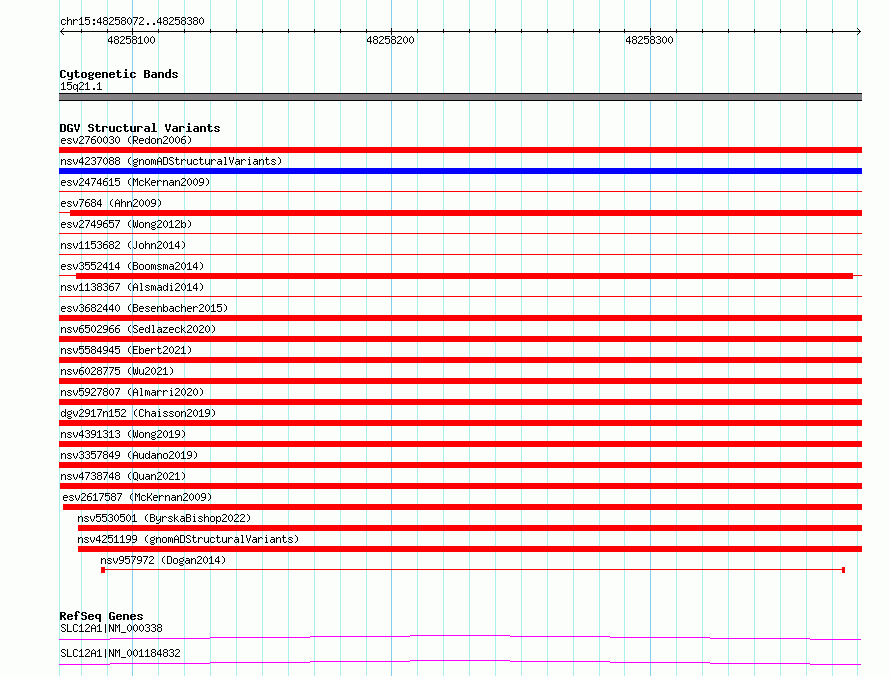Click the nsv4251199 (gnomADStructuralVariants) label

point(188,539)
